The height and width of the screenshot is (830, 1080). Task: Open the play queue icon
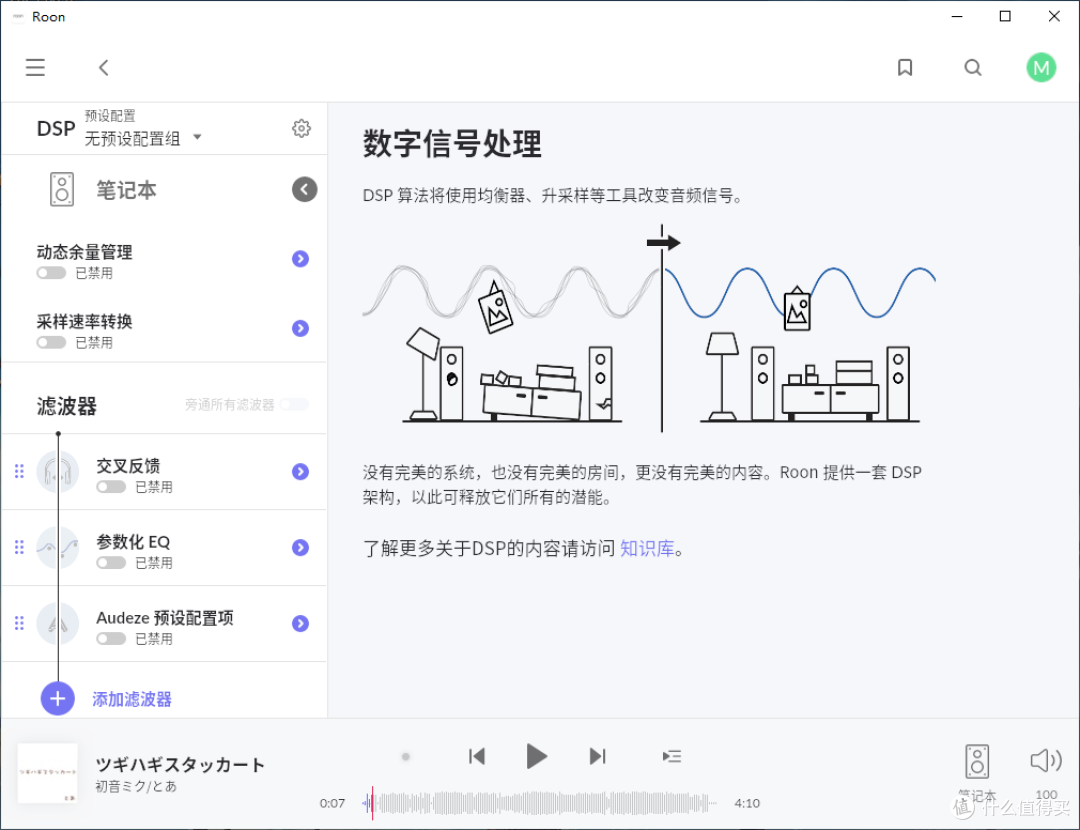[x=672, y=757]
